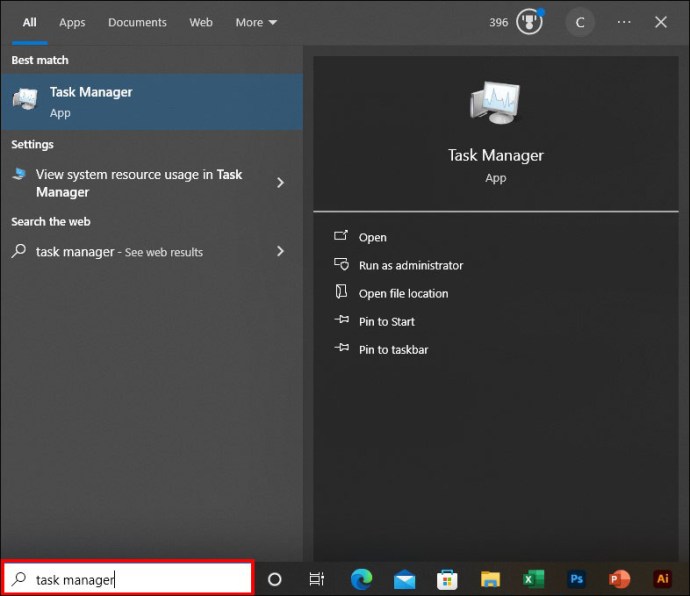Open task manager See web results
The height and width of the screenshot is (596, 690).
[x=152, y=251]
